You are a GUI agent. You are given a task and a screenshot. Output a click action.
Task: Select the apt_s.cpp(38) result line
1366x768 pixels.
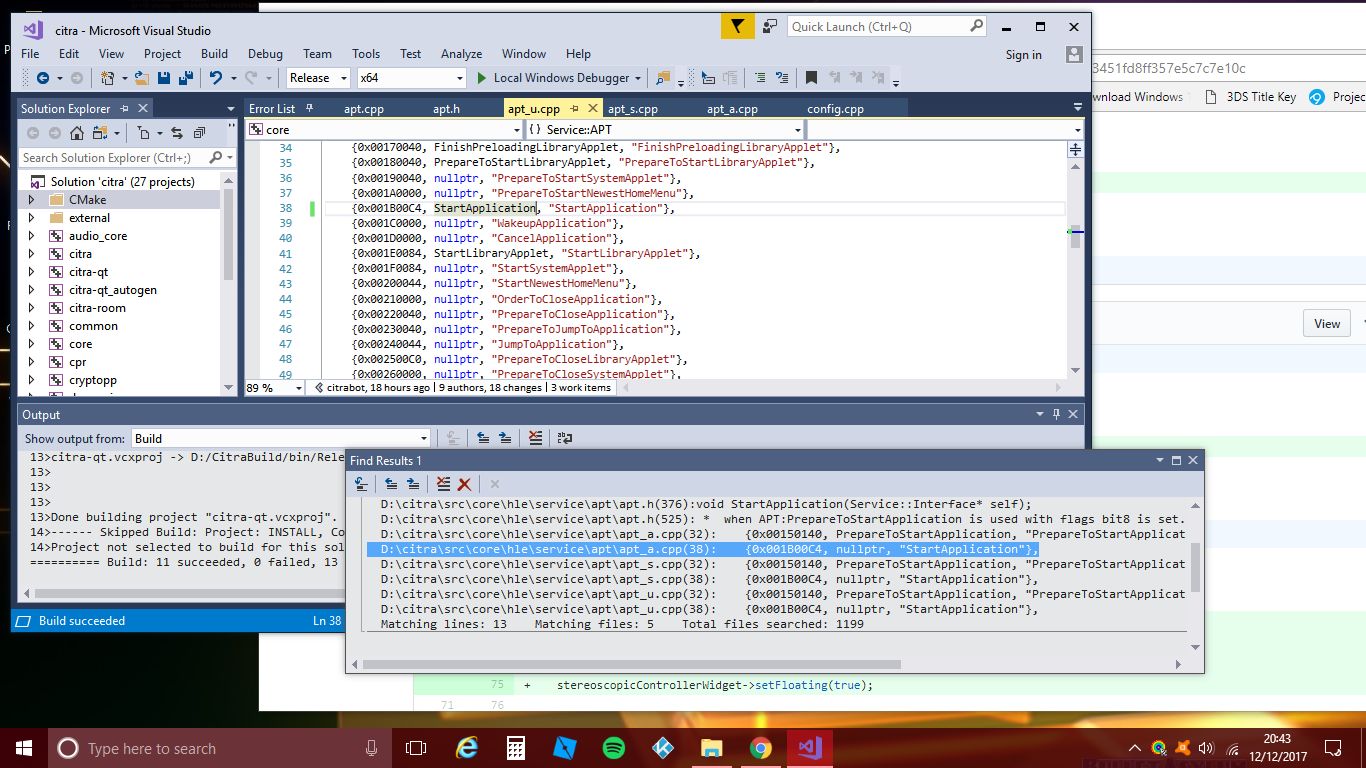point(710,579)
